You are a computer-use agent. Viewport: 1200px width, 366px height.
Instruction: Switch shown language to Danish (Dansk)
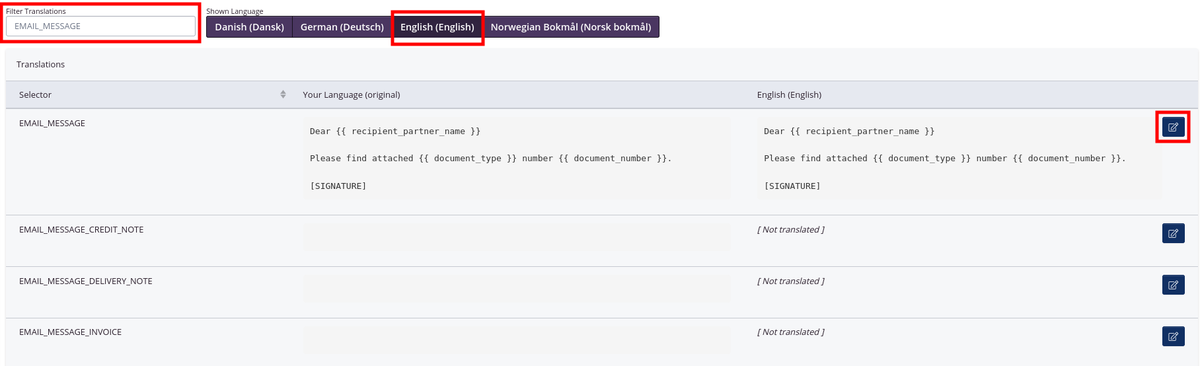249,27
